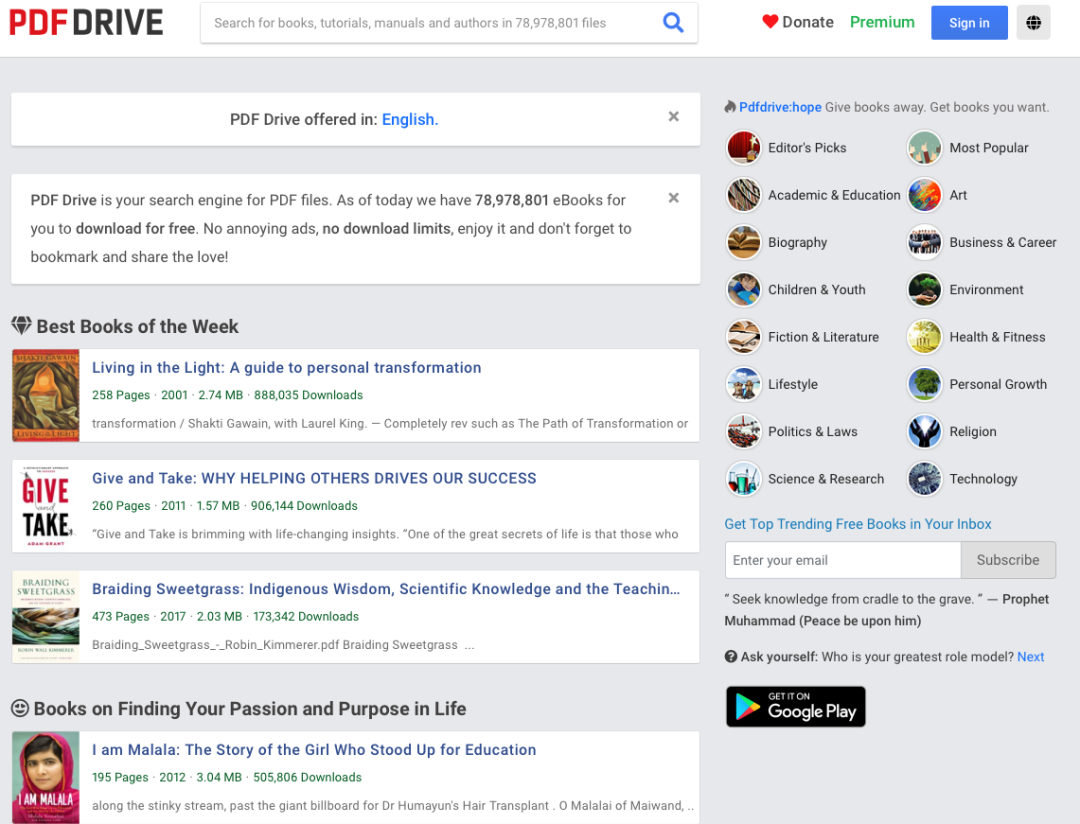Viewport: 1080px width, 824px height.
Task: Click the '906,144 Downloads' text
Action: point(304,506)
